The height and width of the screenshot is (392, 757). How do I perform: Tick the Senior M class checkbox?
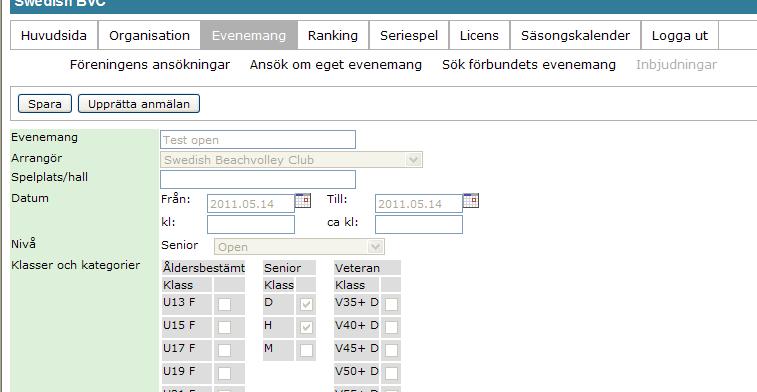[x=306, y=350]
